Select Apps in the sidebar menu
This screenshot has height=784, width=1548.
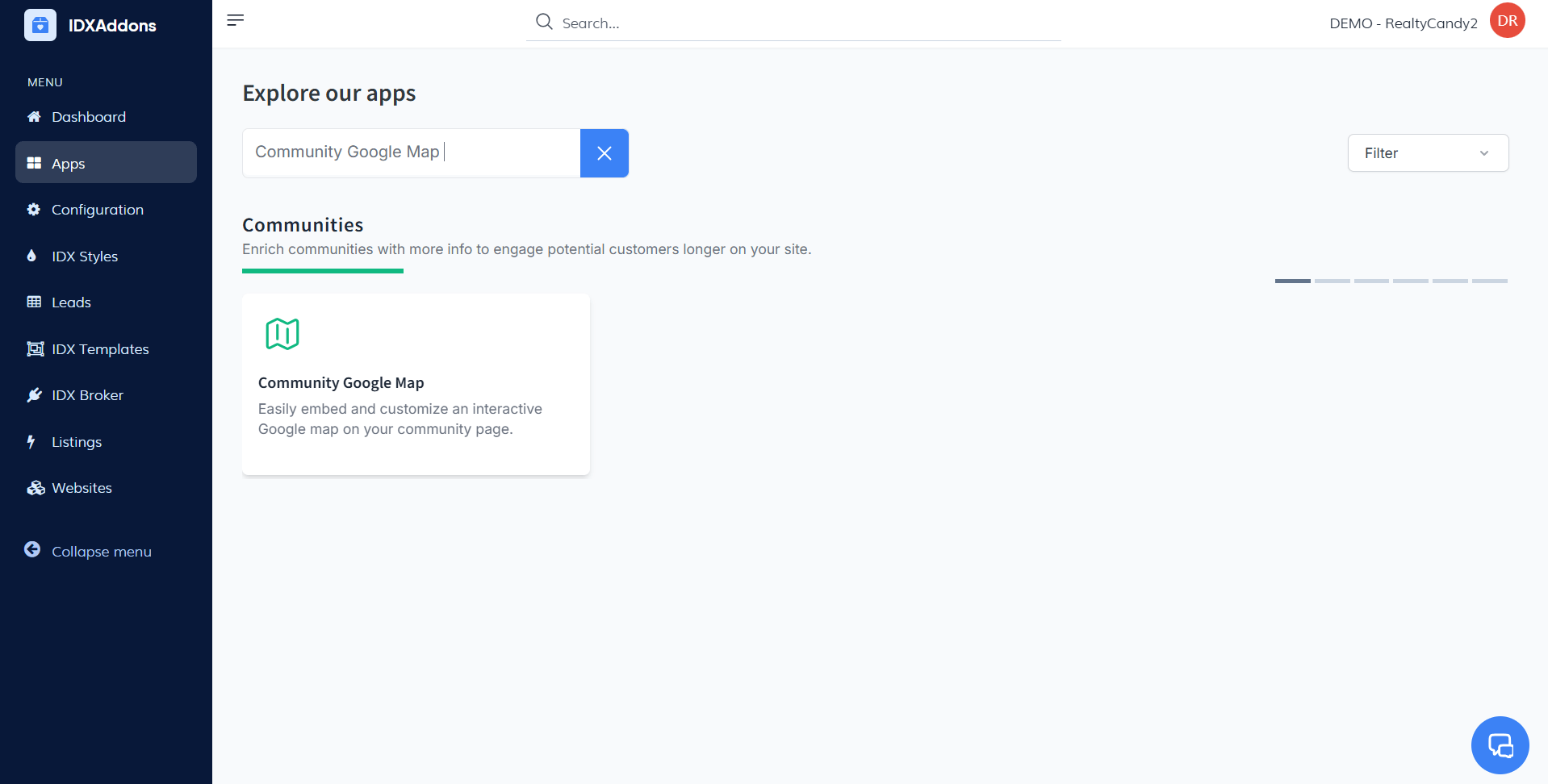click(x=69, y=164)
